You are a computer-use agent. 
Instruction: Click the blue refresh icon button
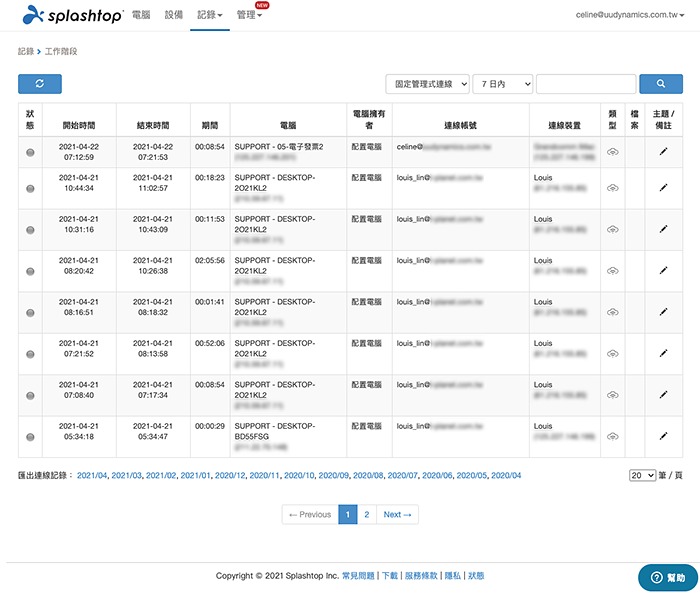tap(40, 85)
